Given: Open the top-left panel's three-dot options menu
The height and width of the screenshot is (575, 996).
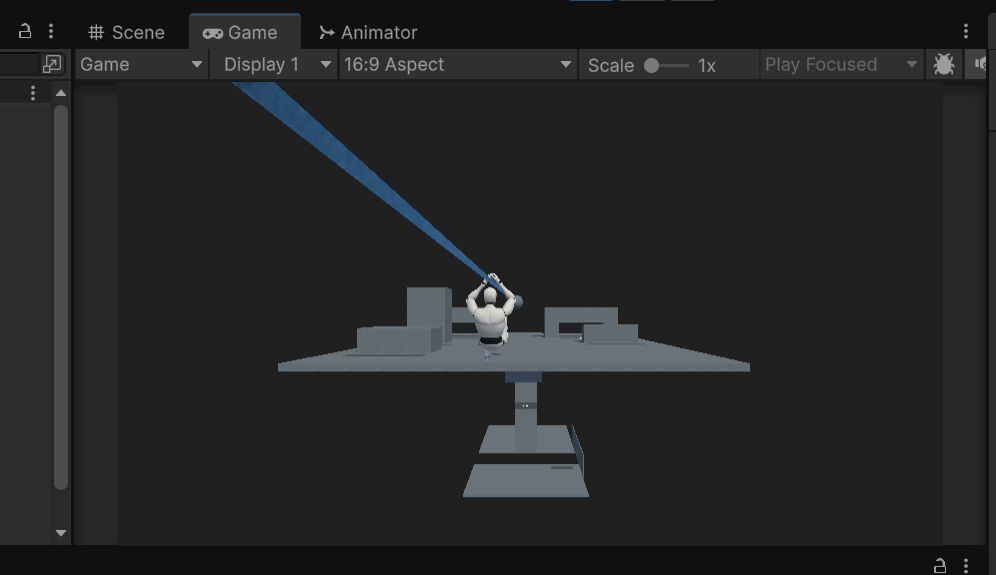Looking at the screenshot, I should pyautogui.click(x=51, y=32).
